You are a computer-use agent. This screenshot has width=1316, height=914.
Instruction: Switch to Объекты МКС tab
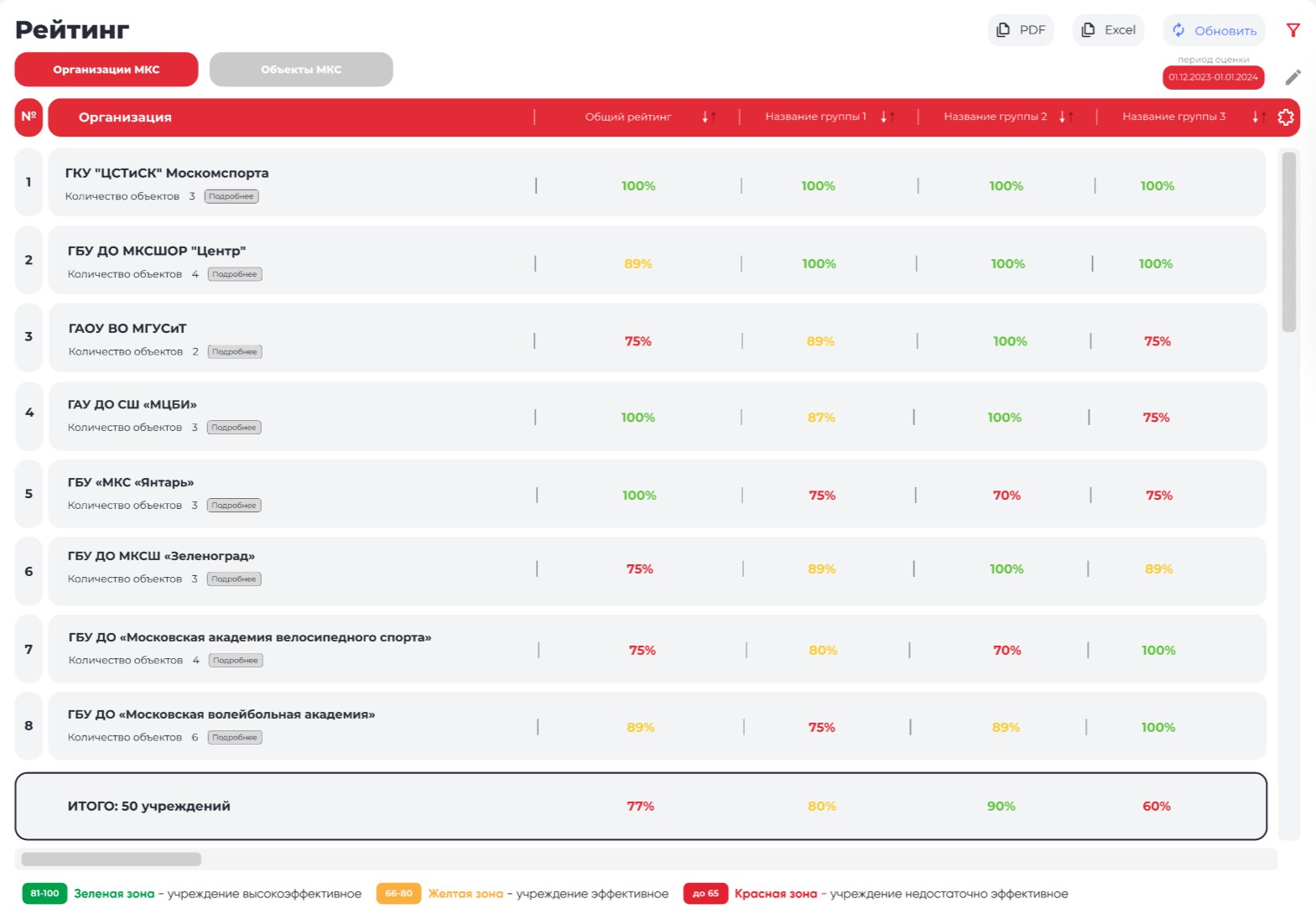pos(301,70)
